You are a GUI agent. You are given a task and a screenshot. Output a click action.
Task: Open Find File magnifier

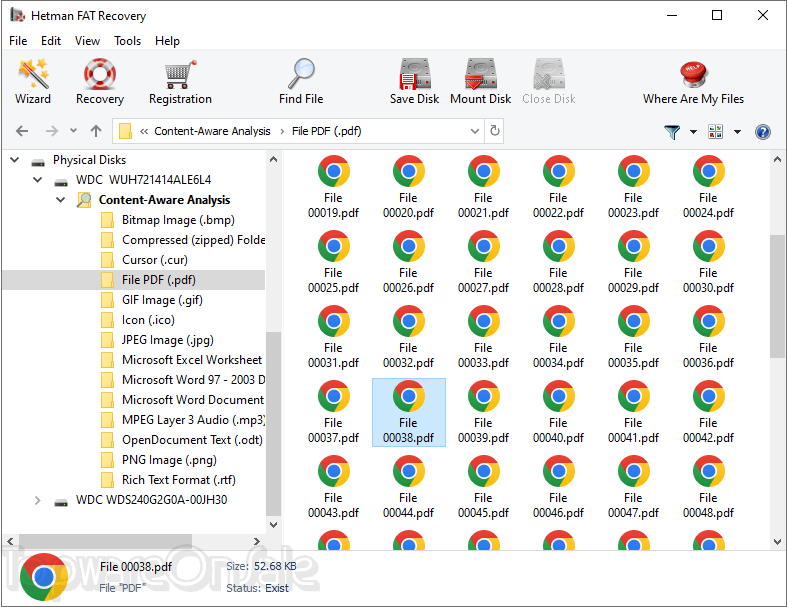click(301, 82)
